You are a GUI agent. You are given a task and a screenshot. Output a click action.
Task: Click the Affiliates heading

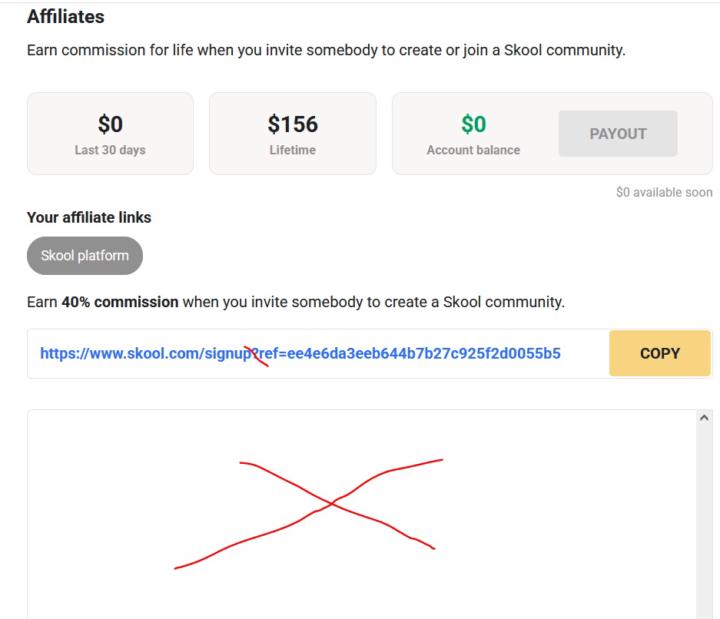coord(65,17)
